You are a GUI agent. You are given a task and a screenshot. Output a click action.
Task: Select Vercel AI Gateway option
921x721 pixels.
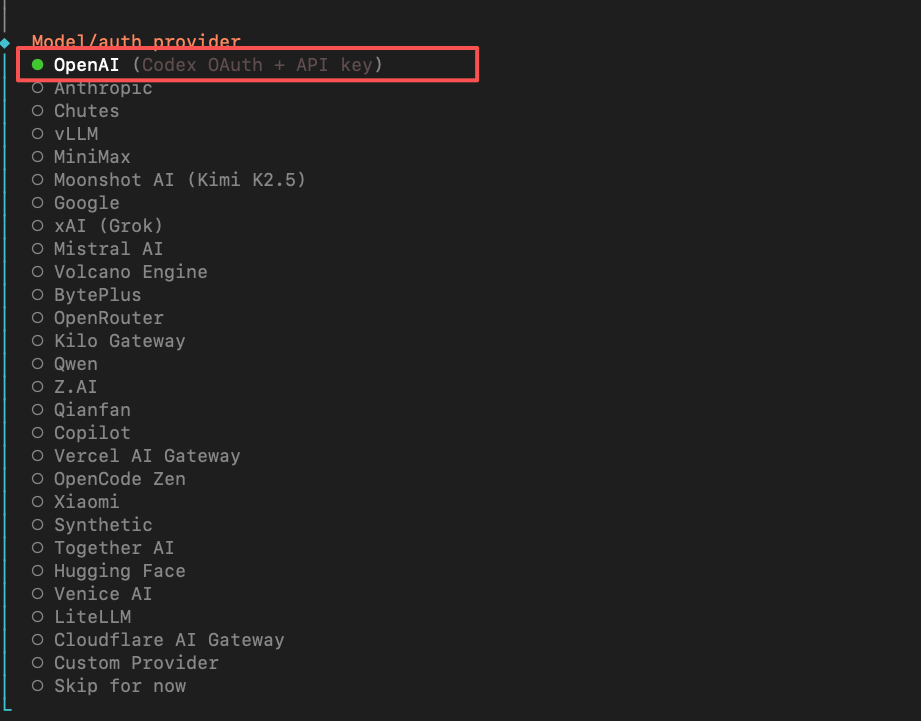(x=147, y=456)
